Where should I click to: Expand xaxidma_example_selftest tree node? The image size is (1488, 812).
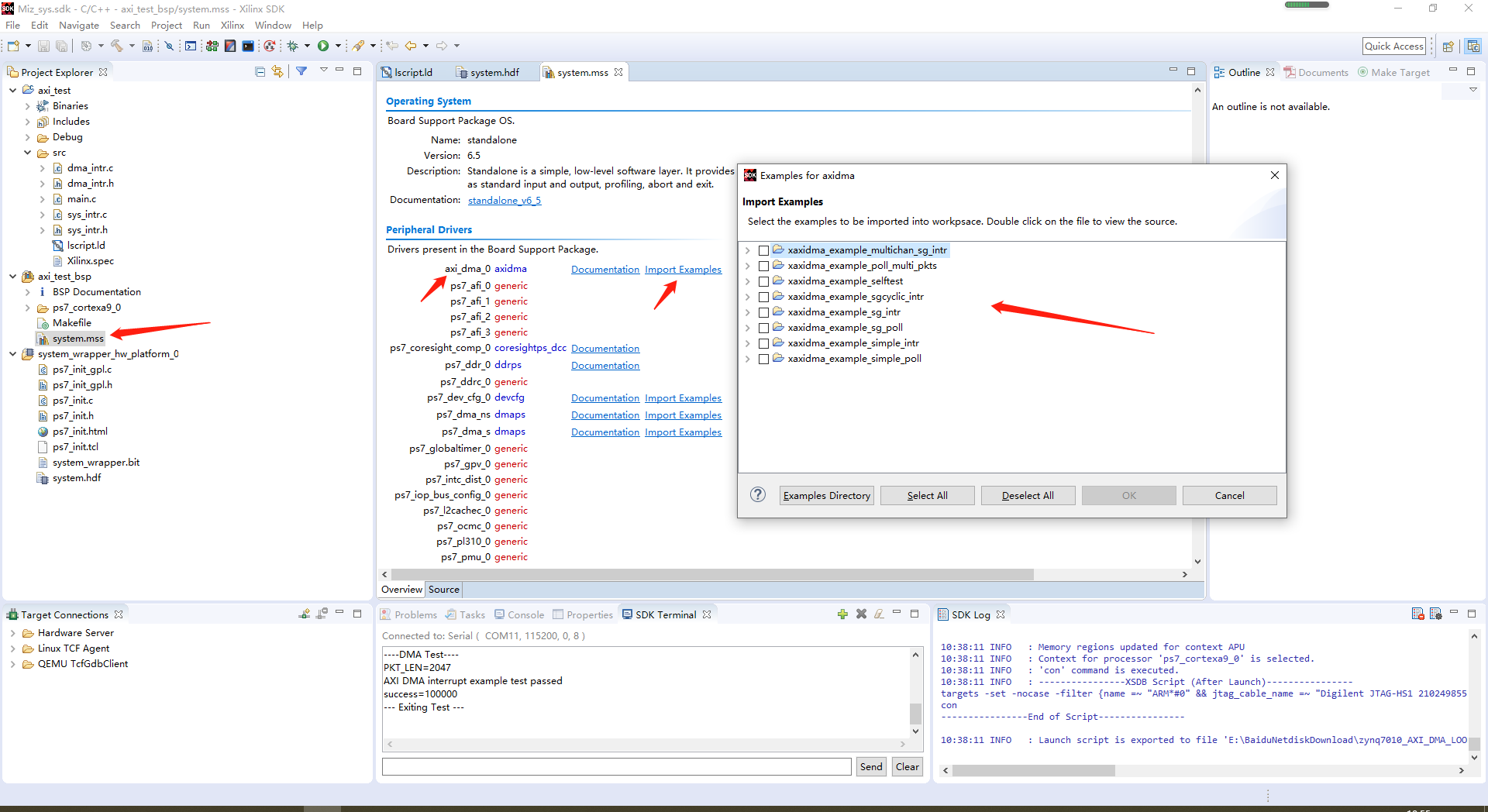(748, 281)
